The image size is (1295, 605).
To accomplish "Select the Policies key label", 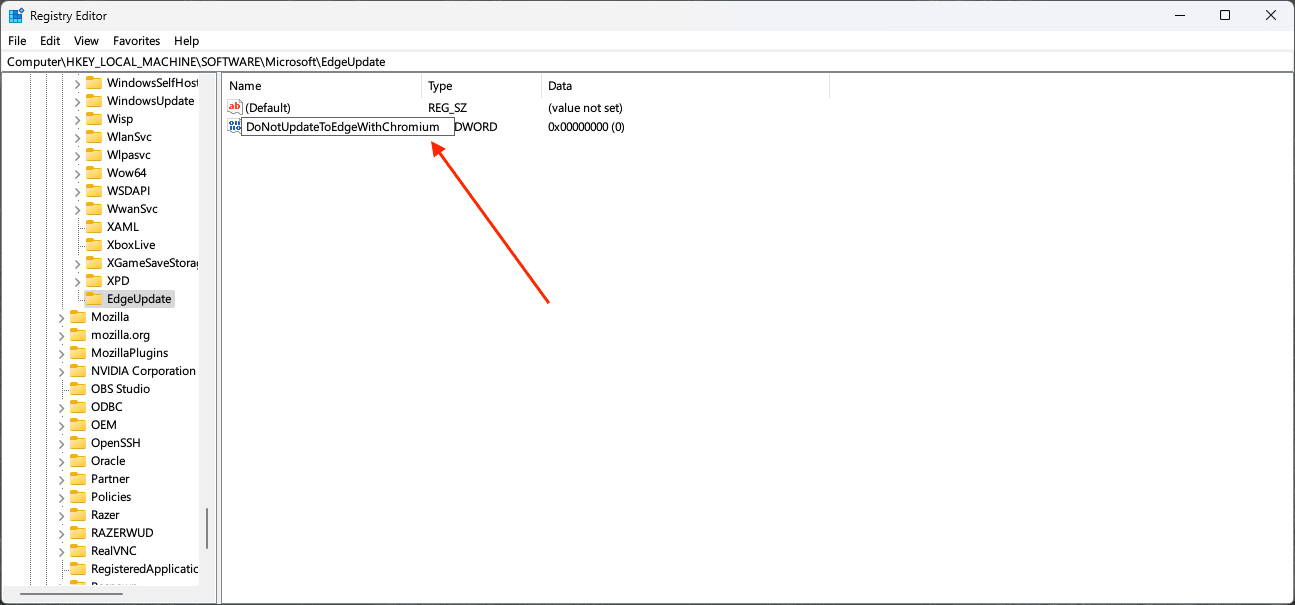I will pyautogui.click(x=111, y=497).
